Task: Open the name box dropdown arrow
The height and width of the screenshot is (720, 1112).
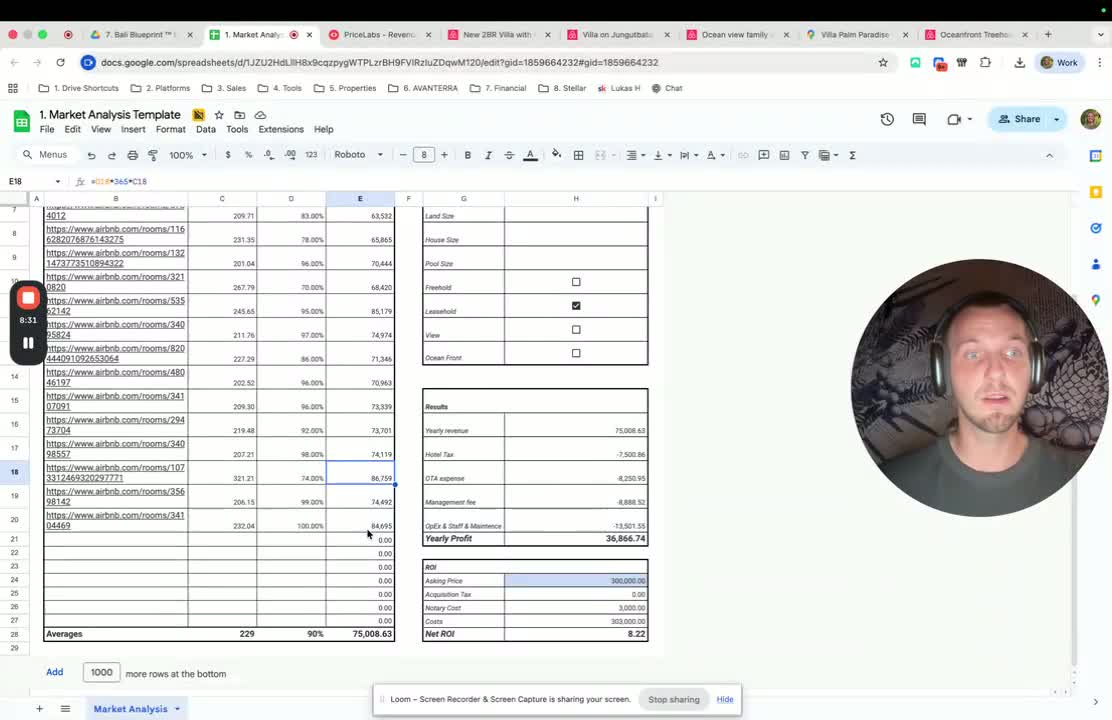Action: point(57,182)
